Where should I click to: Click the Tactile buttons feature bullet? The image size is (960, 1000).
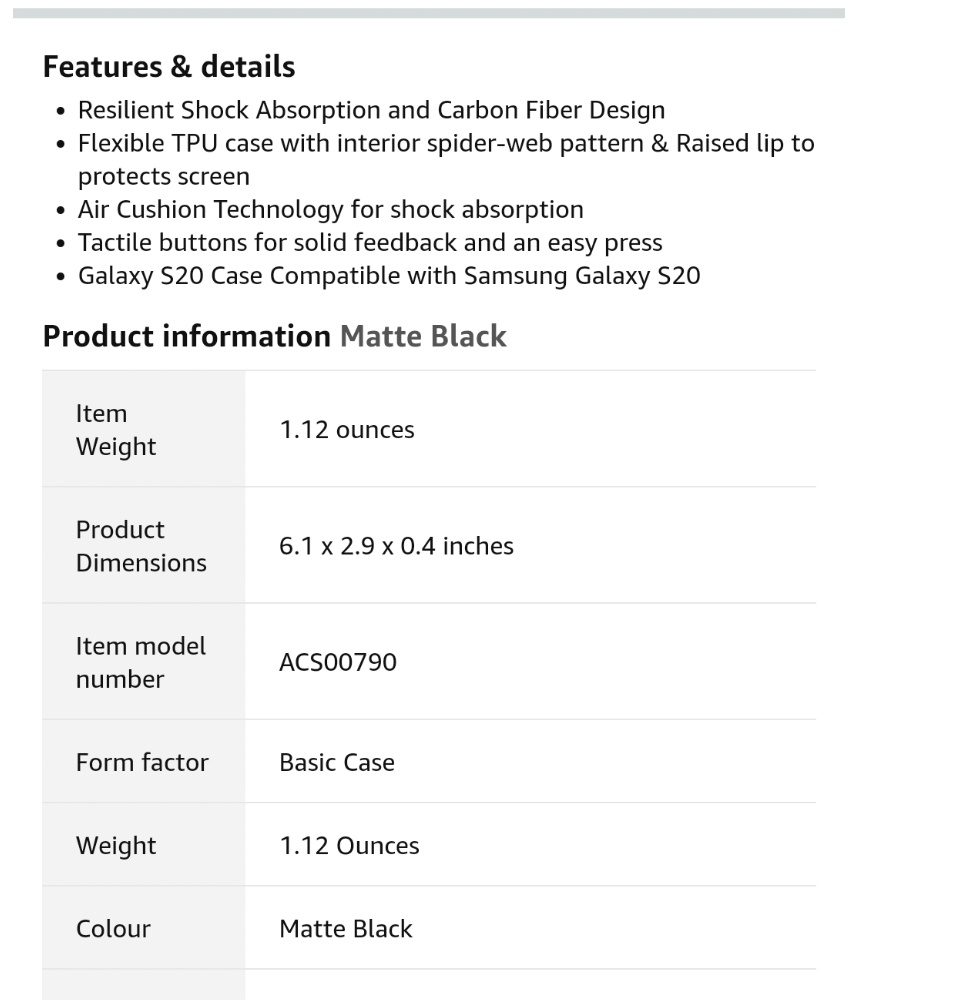(x=370, y=243)
